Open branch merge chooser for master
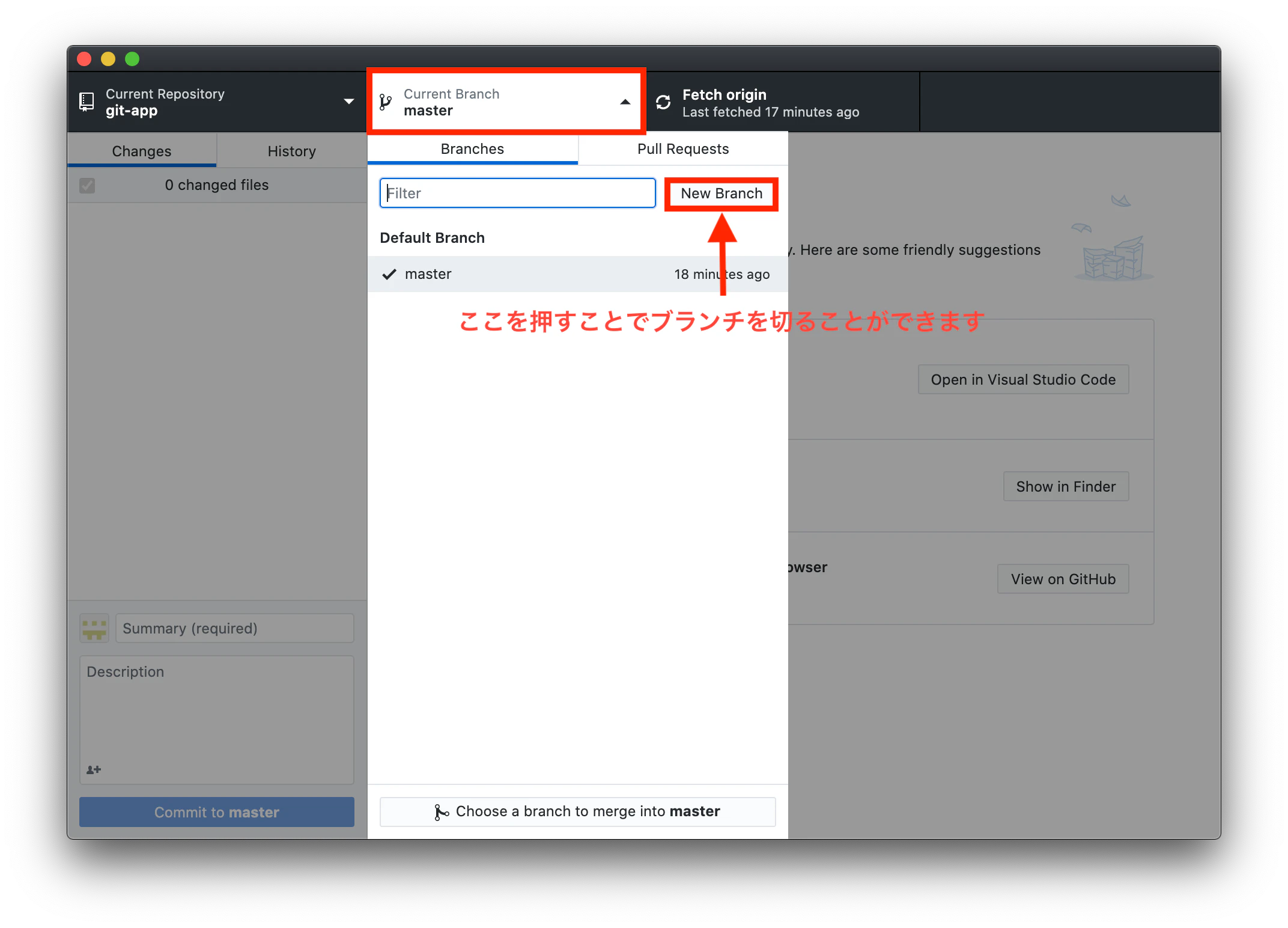The width and height of the screenshot is (1288, 928). pos(577,811)
